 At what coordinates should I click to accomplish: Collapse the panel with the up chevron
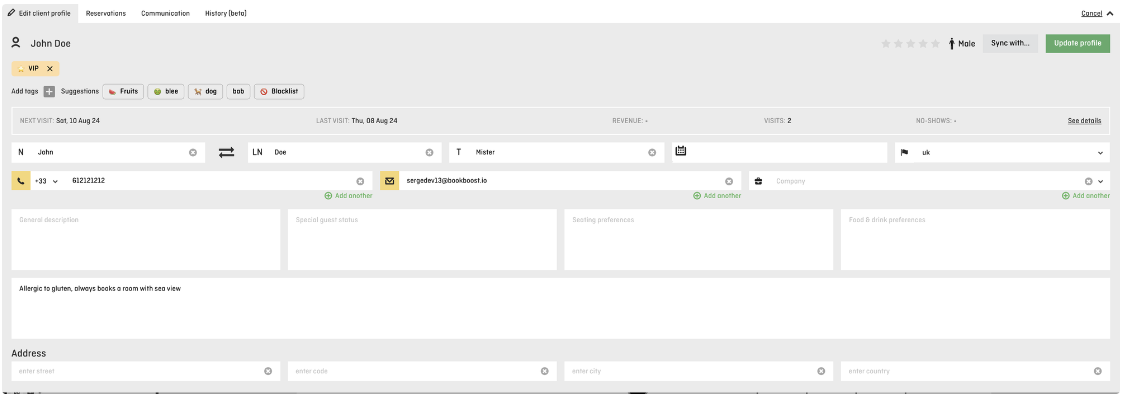pos(1110,14)
